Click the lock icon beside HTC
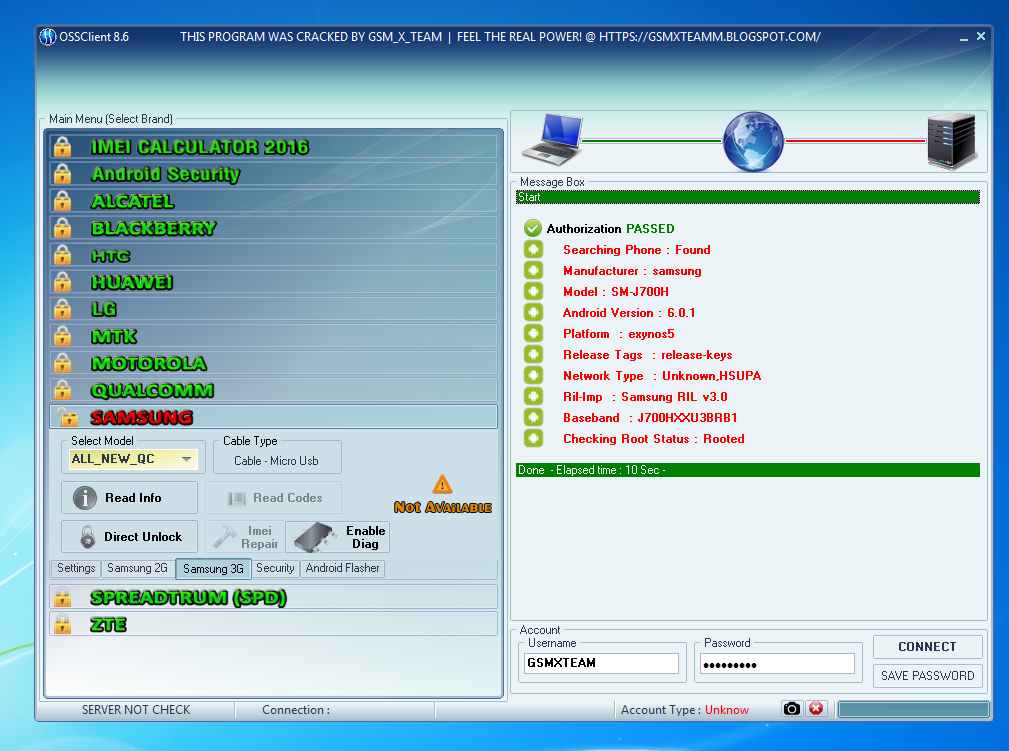The image size is (1009, 751). point(62,255)
